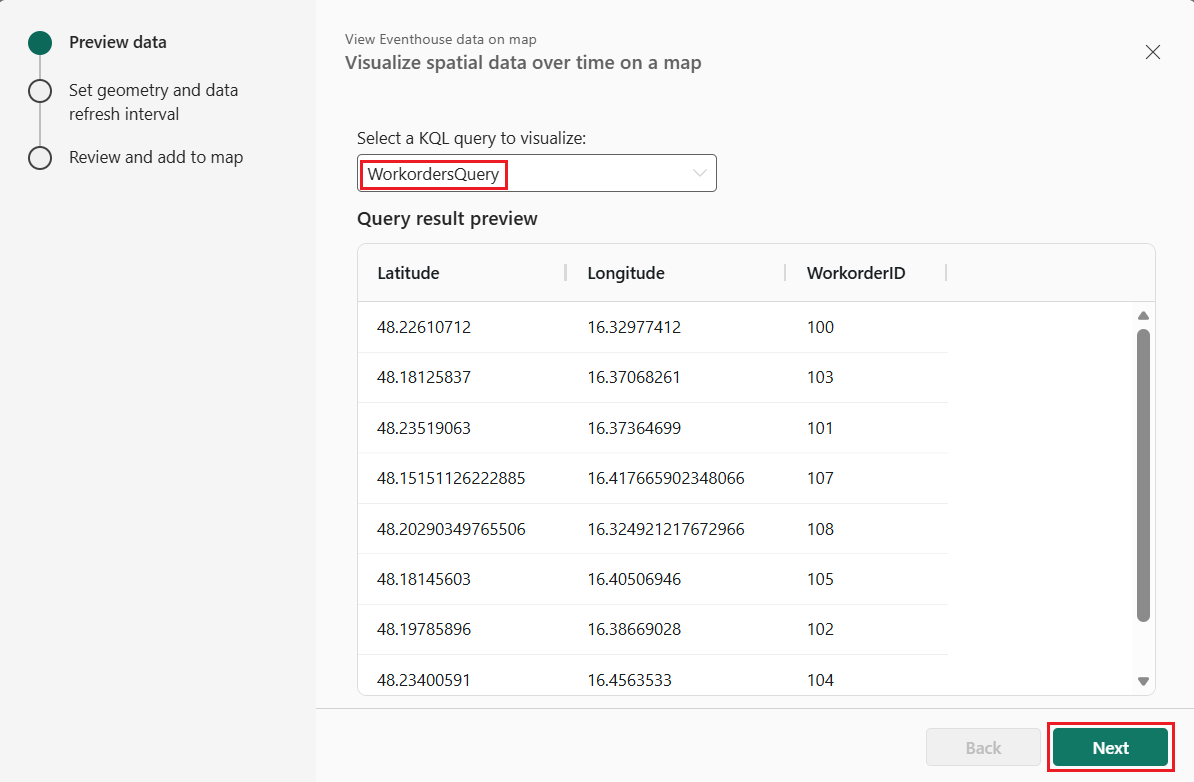
Task: Click the Back button
Action: pos(982,747)
